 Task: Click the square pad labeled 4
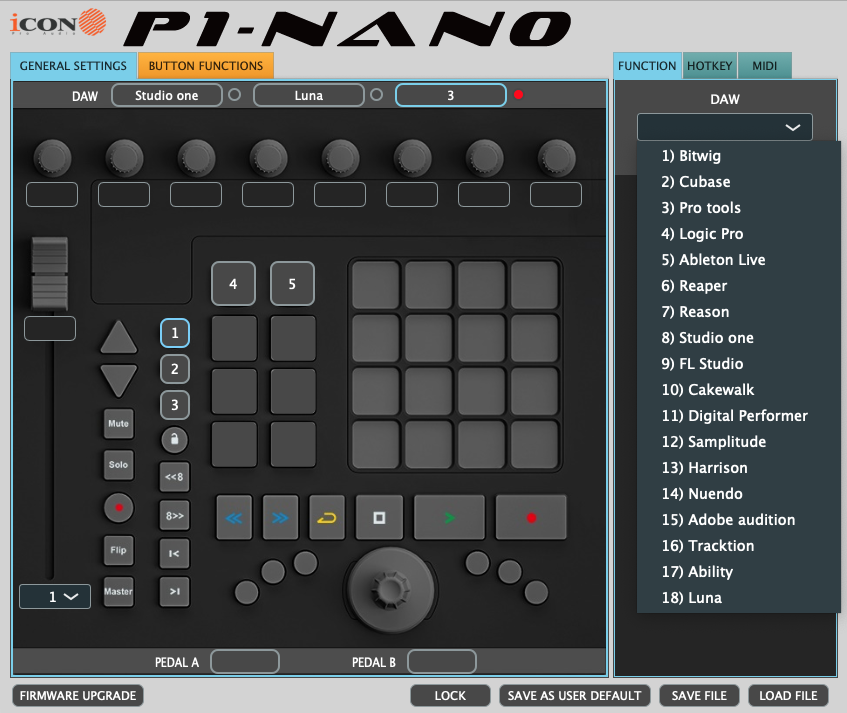coord(233,284)
